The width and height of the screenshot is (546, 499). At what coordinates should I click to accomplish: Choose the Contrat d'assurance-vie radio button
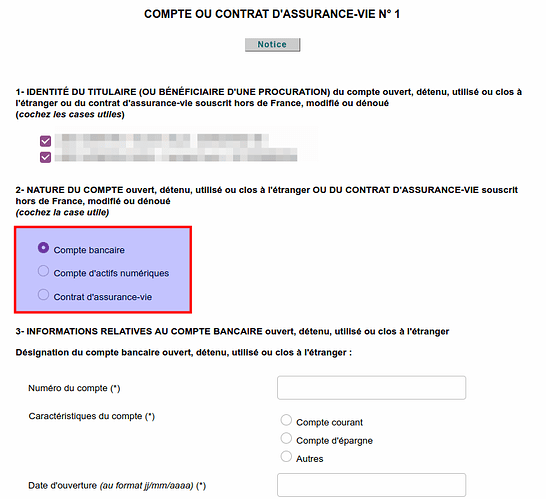(x=43, y=295)
